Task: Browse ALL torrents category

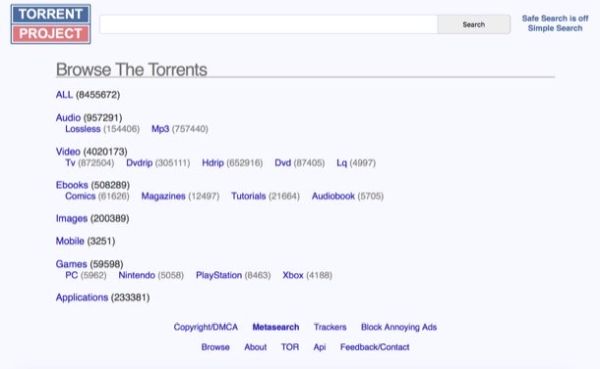Action: coord(64,95)
